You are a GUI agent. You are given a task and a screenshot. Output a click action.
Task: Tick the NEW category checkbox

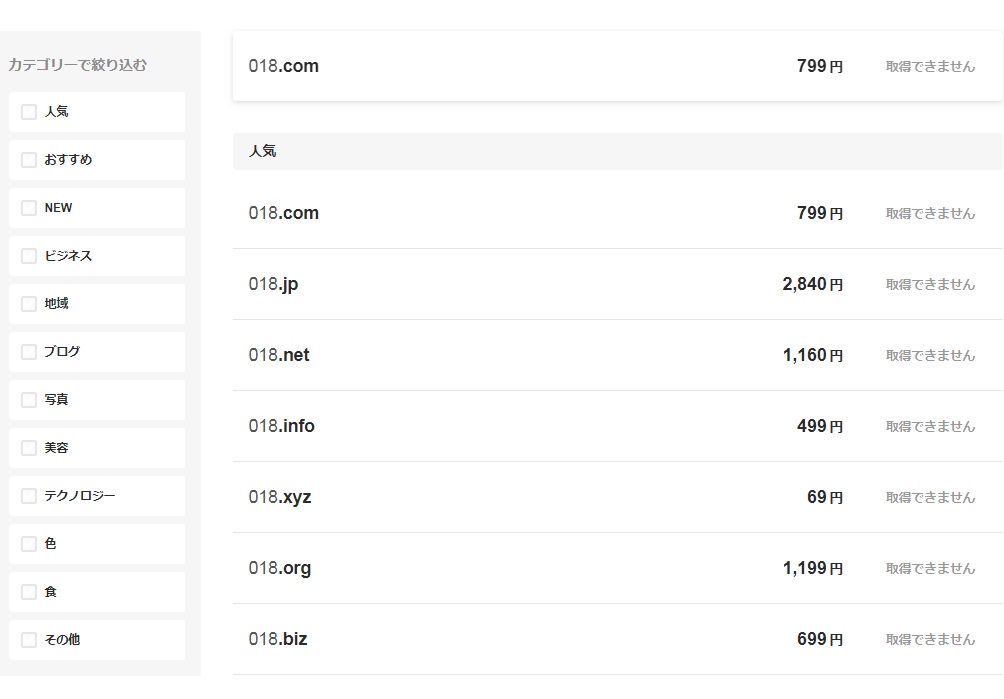point(29,208)
